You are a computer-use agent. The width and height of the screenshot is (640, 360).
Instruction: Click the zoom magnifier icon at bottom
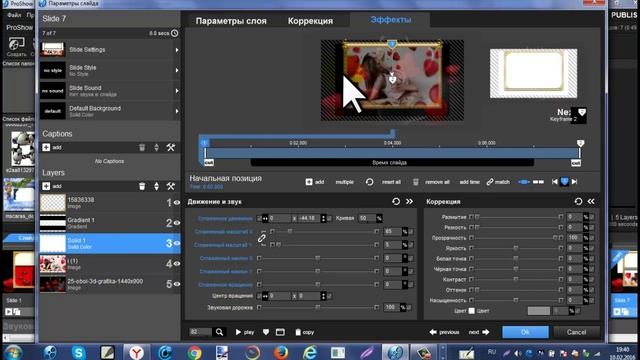point(219,332)
